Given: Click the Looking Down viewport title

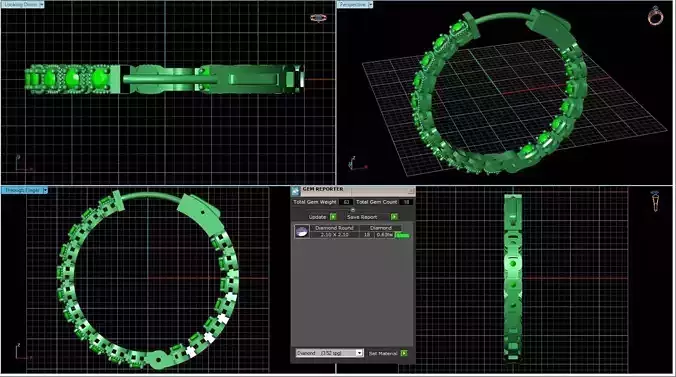Looking at the screenshot, I should tap(20, 4).
